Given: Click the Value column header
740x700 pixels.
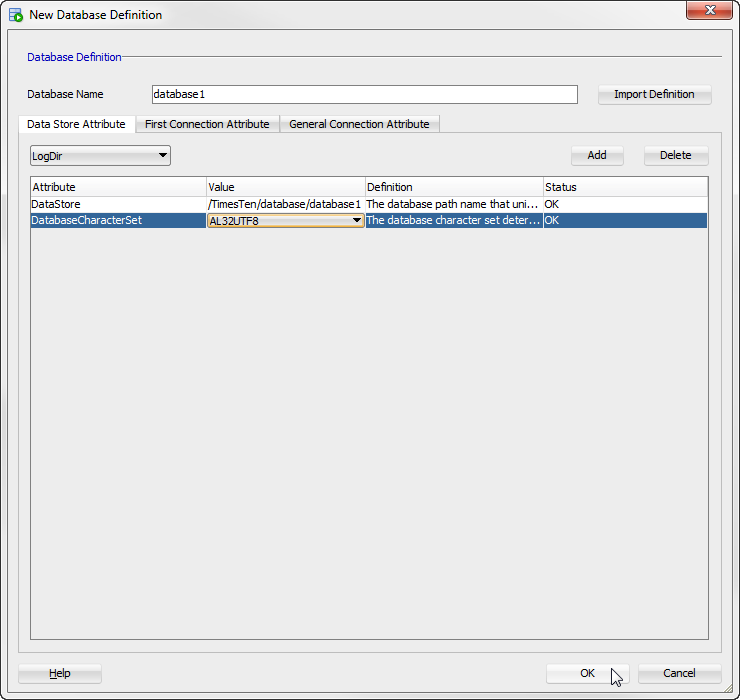Looking at the screenshot, I should coord(286,187).
